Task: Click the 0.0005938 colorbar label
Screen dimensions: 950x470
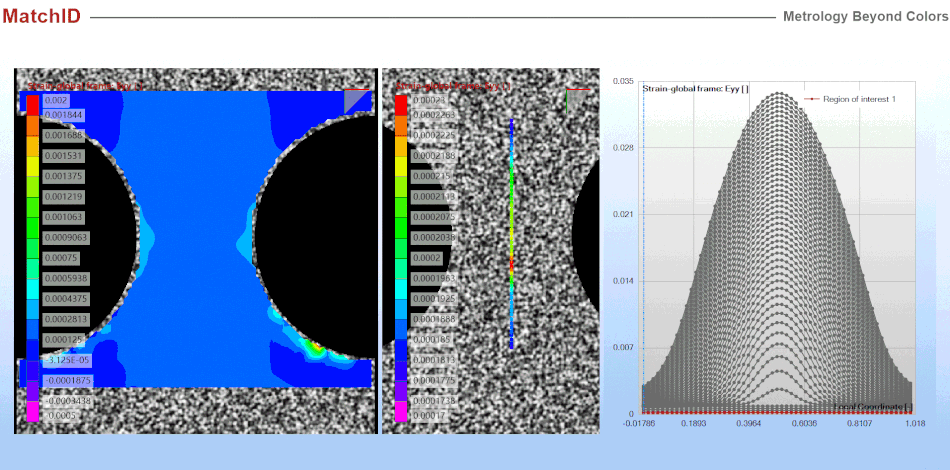Action: click(66, 279)
